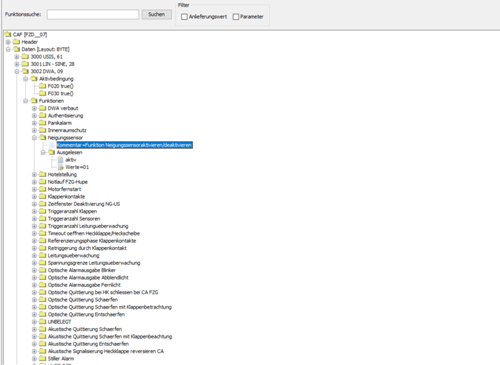Click the Neigungssensor folder icon

(x=42, y=137)
